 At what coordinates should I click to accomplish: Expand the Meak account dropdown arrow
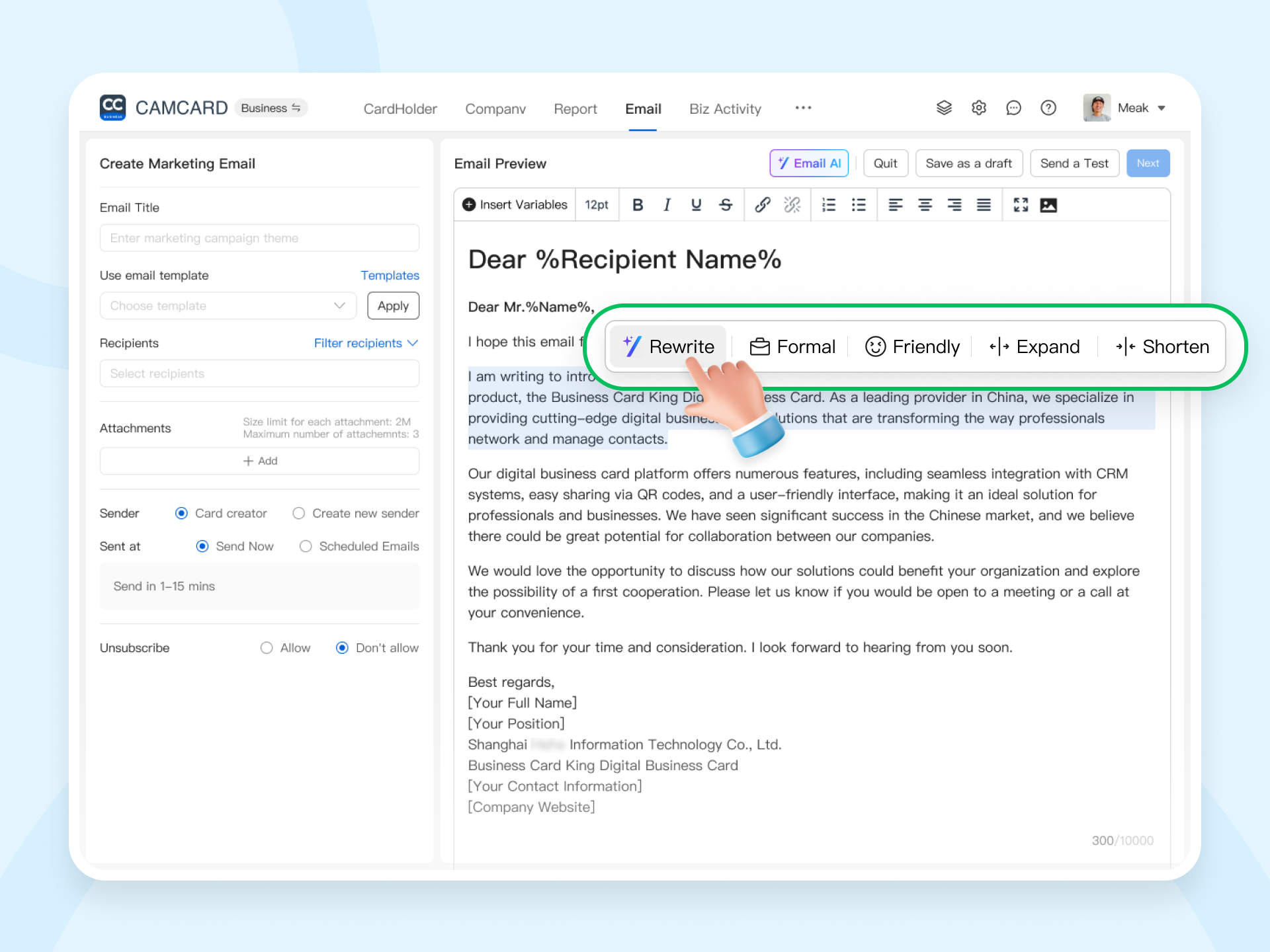[1162, 108]
